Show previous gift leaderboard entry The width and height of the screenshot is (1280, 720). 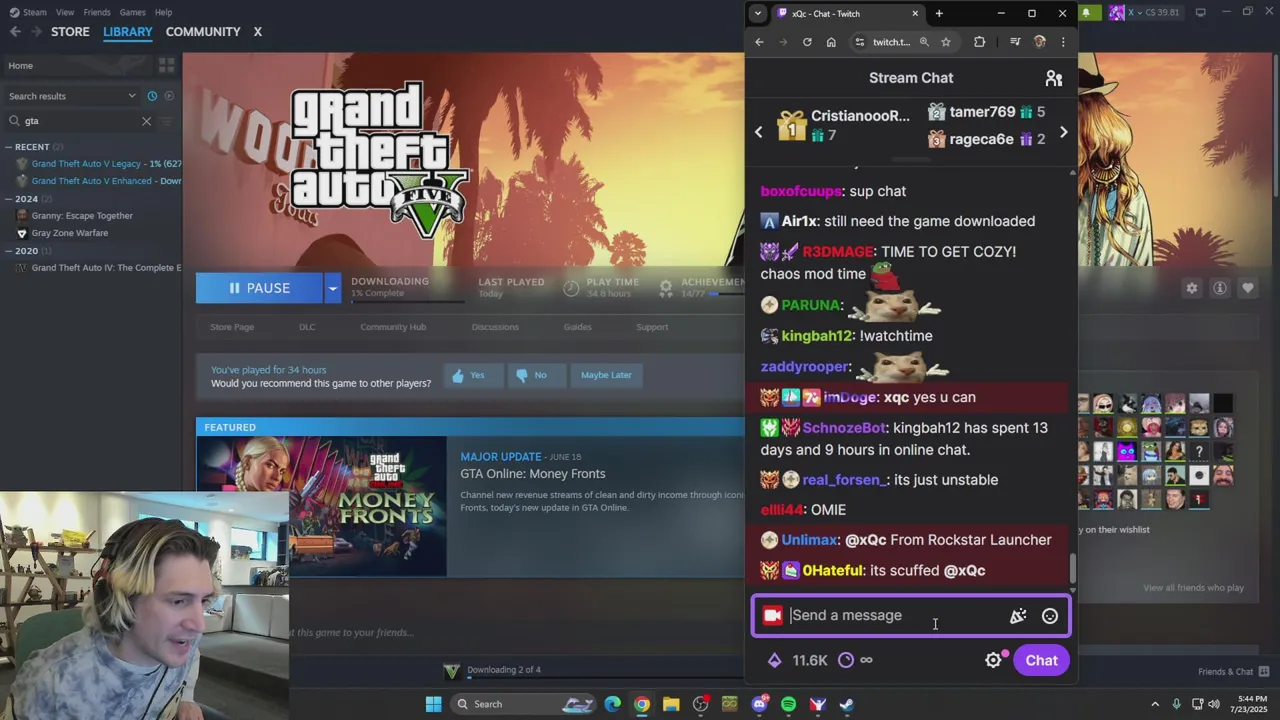(758, 132)
